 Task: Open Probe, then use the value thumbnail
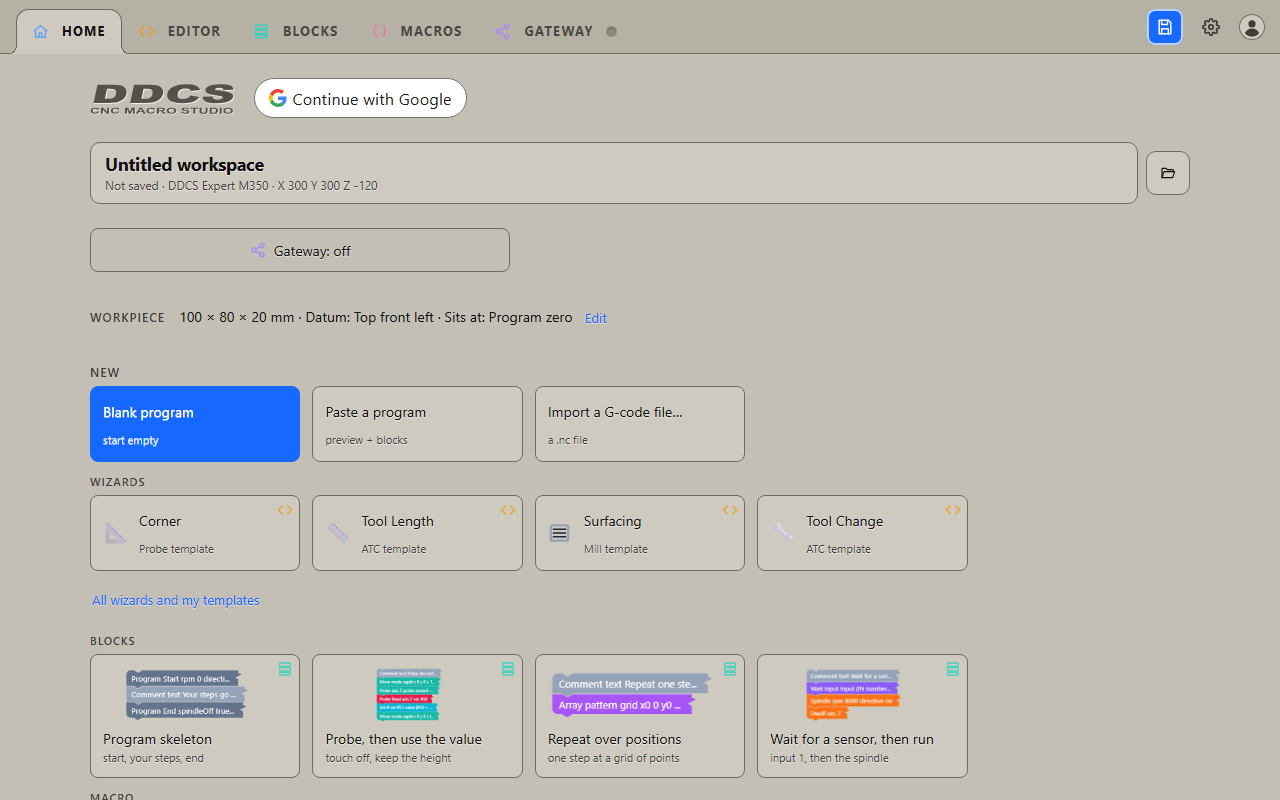(x=408, y=694)
